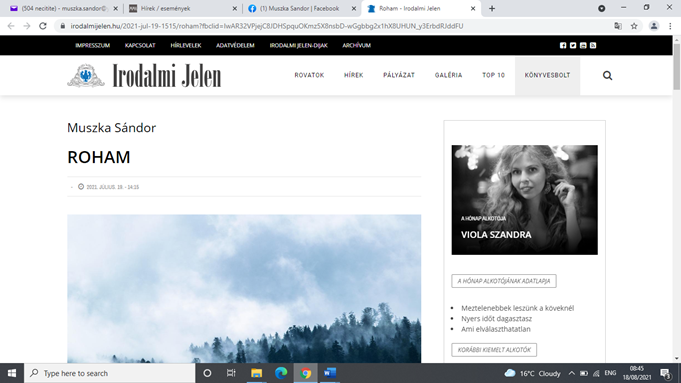This screenshot has height=383, width=681.
Task: Expand the hidden system tray icons chevron
Action: pyautogui.click(x=572, y=373)
